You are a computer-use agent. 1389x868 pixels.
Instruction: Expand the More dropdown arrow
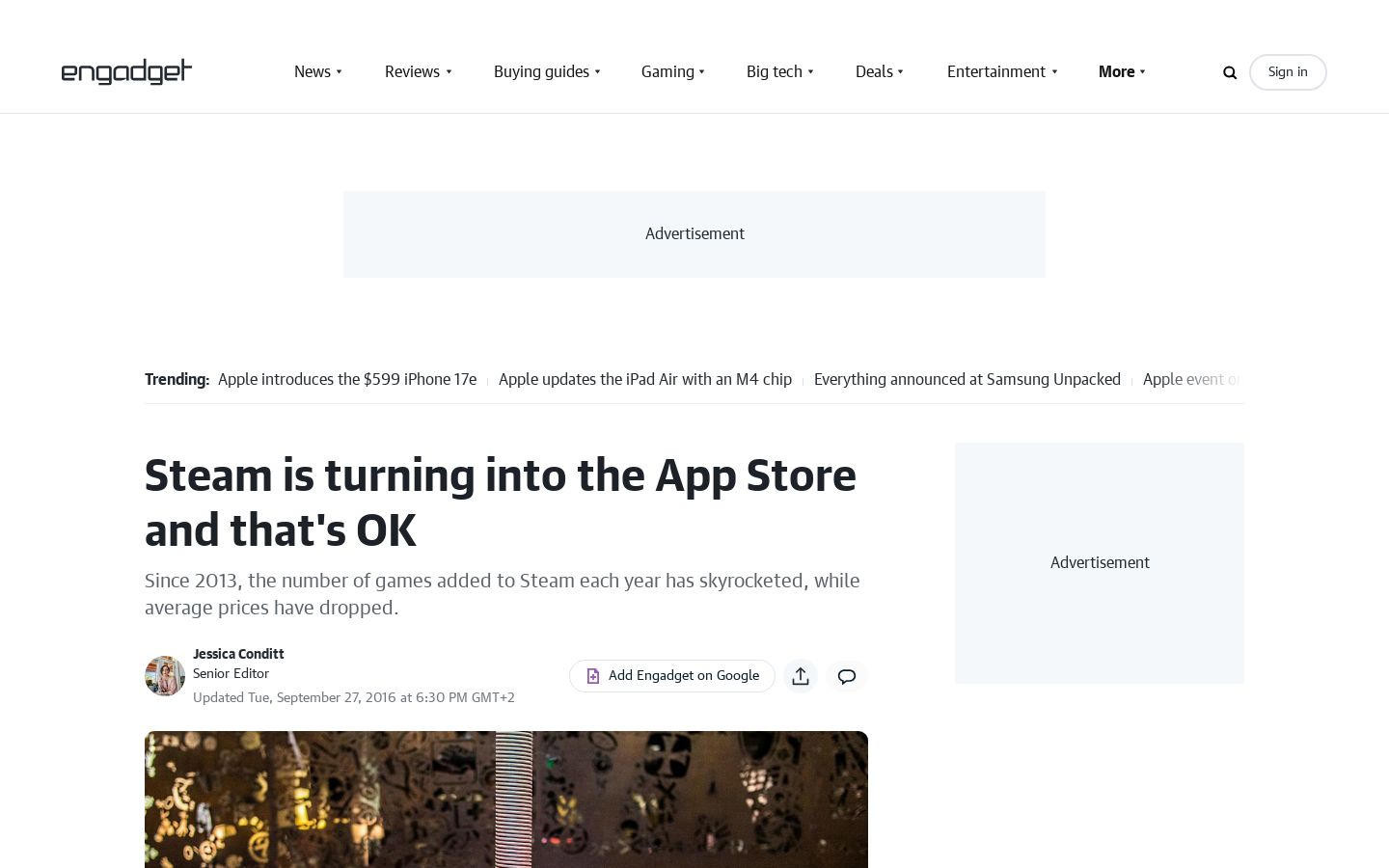tap(1143, 71)
